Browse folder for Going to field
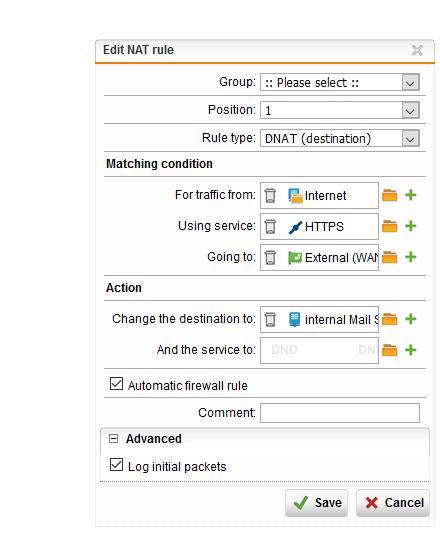440x533 pixels. (x=390, y=257)
